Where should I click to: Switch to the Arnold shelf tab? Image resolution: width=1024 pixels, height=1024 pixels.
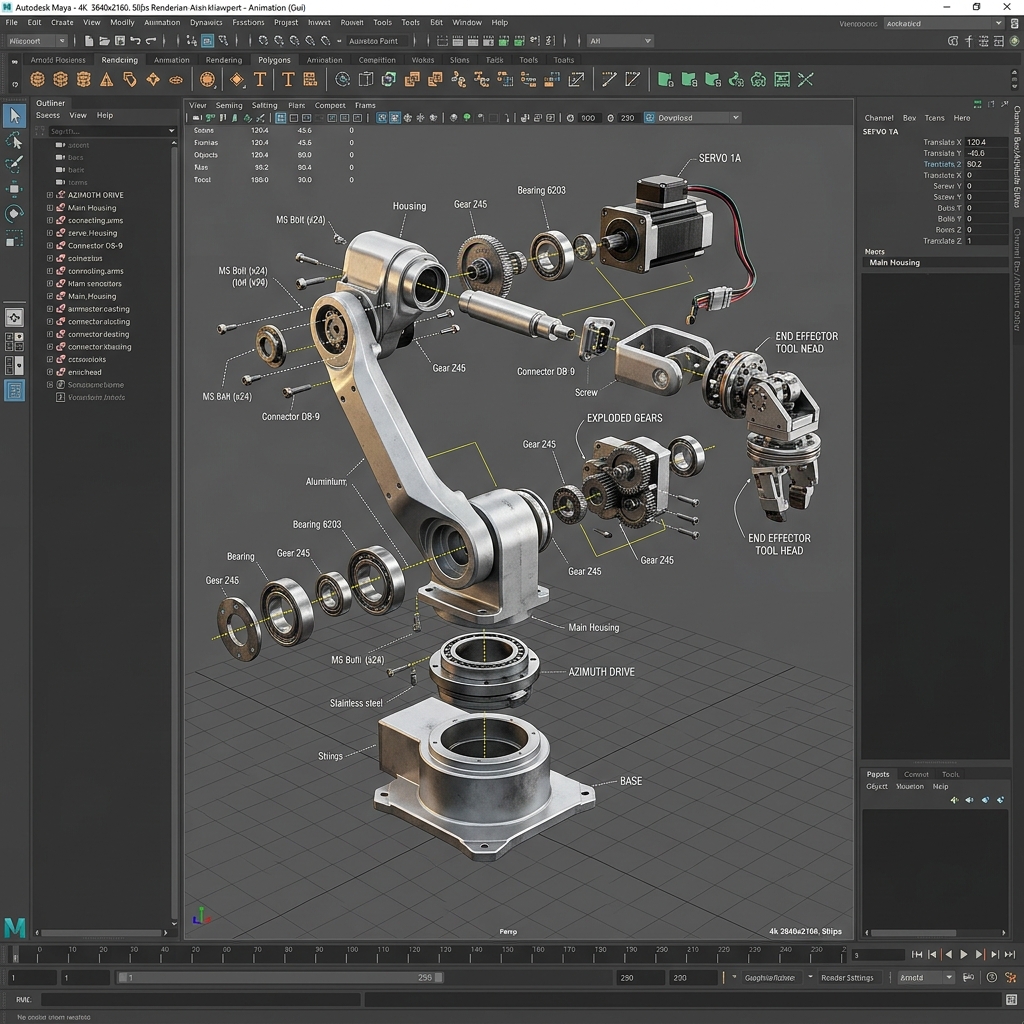pos(57,59)
